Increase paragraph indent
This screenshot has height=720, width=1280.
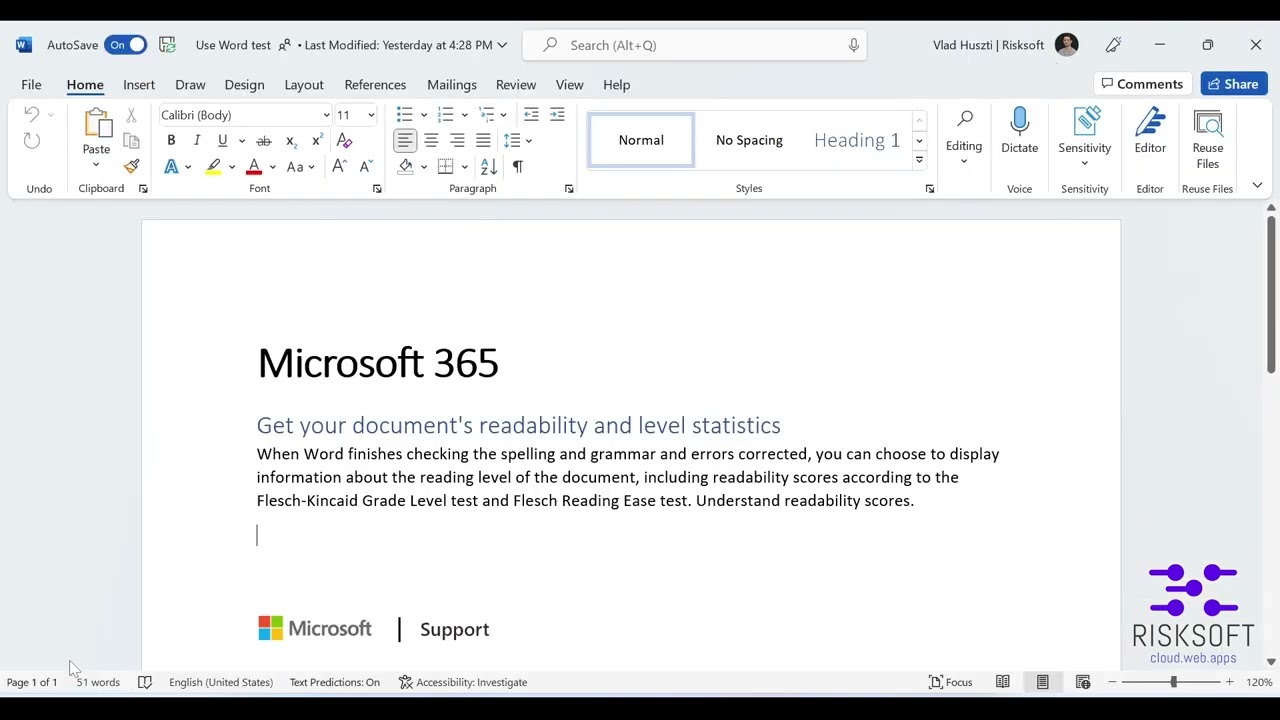coord(557,115)
